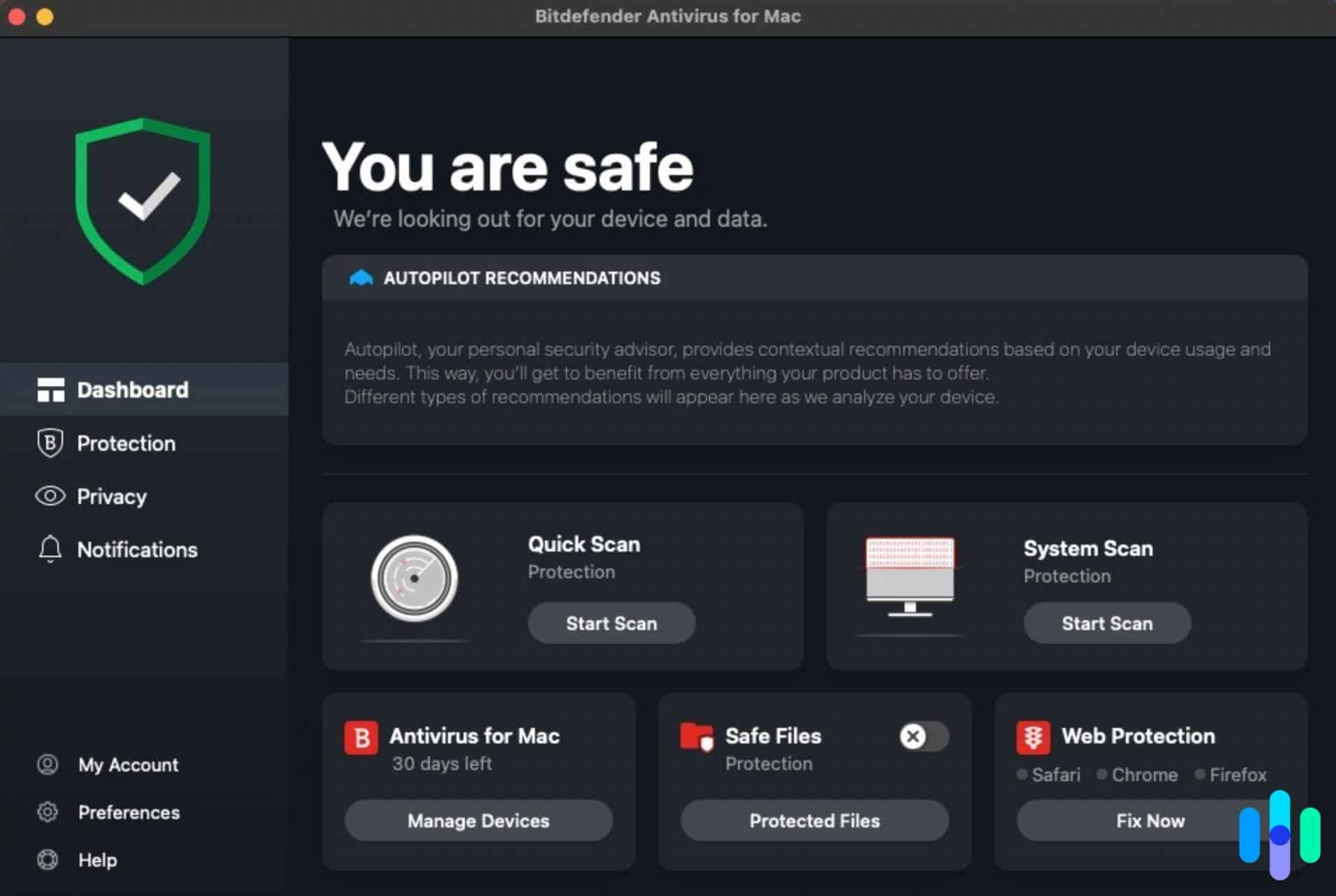Open Preferences via the gear icon

48,812
